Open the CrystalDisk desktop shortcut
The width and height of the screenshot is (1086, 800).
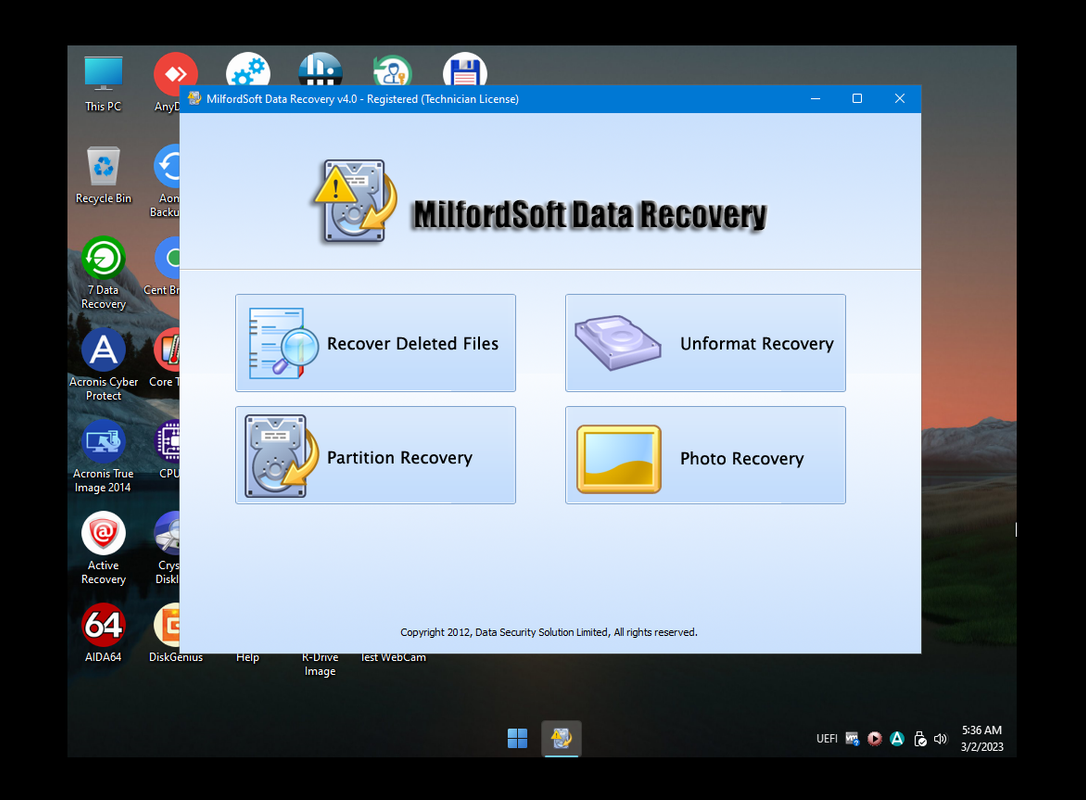[x=167, y=549]
